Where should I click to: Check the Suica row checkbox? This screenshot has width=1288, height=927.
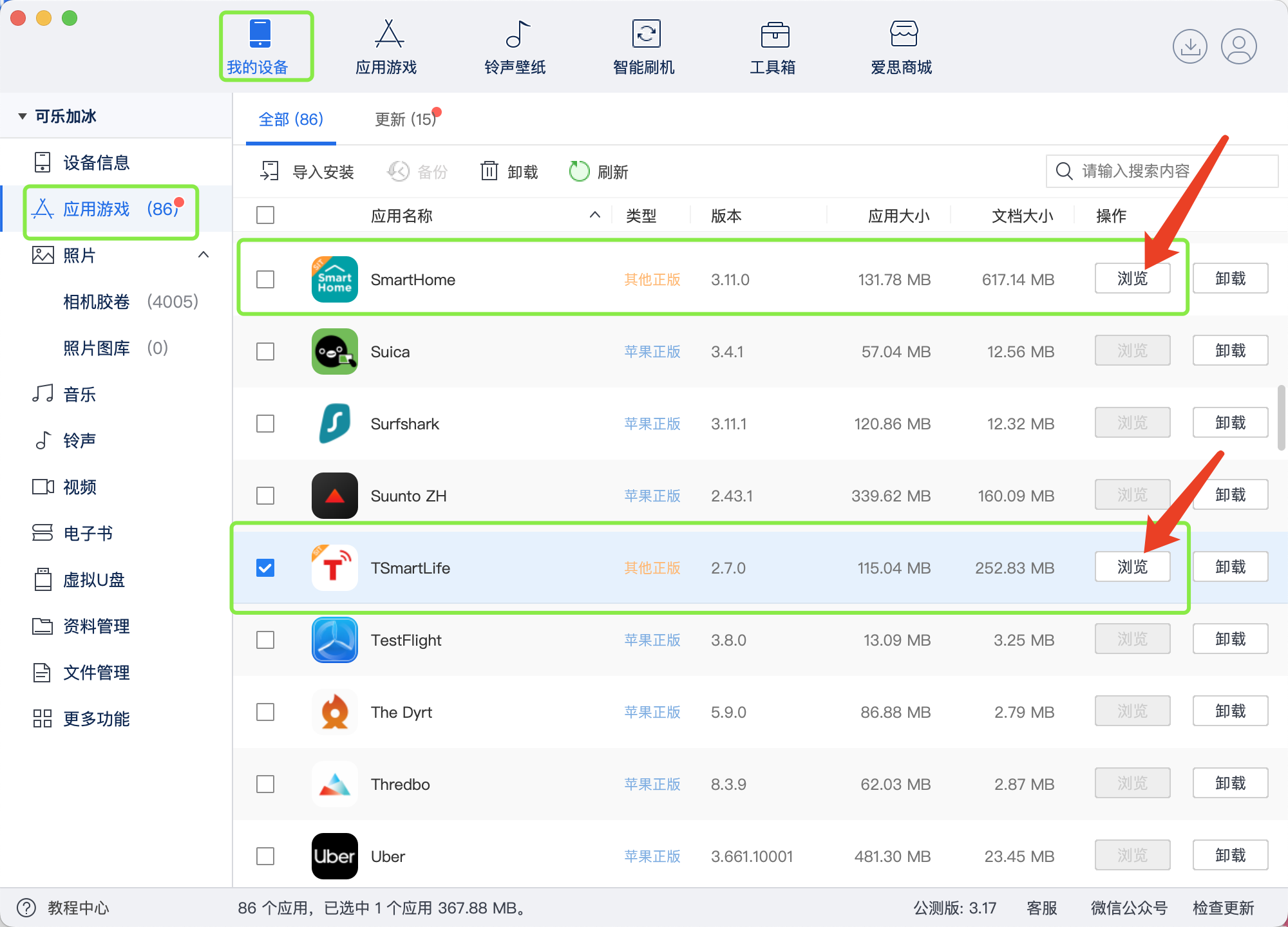[265, 351]
